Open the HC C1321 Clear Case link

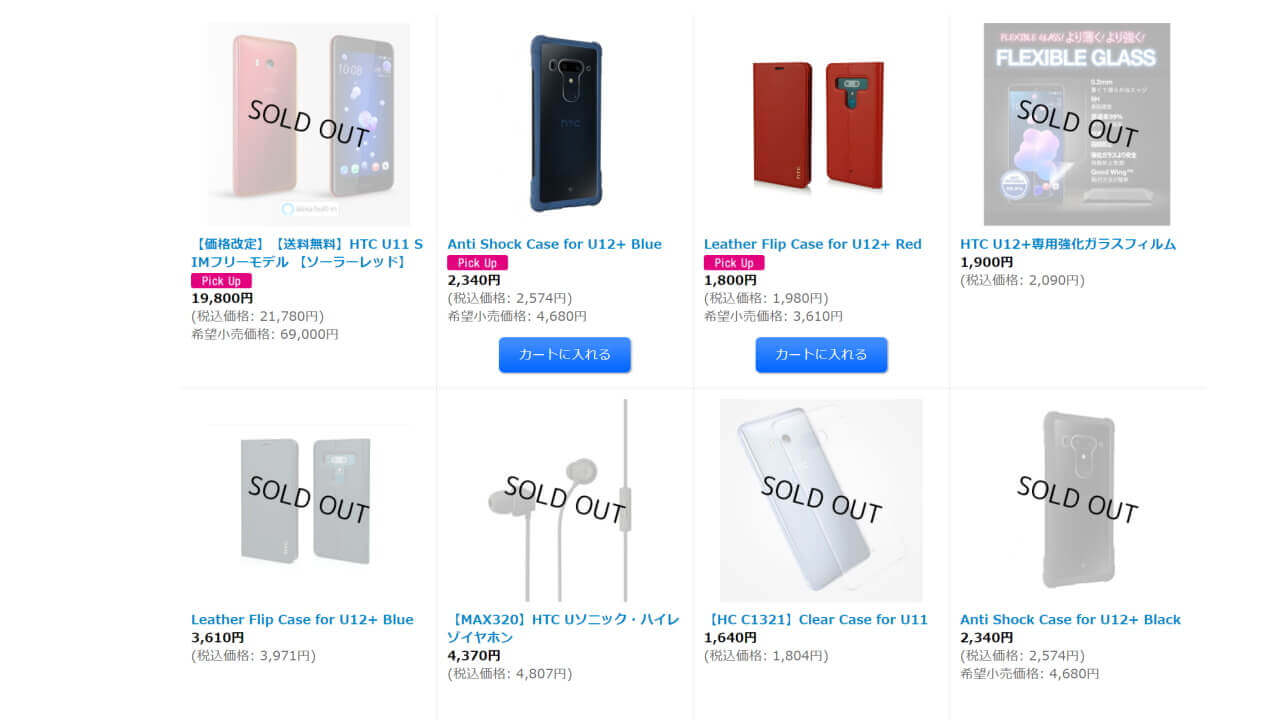816,619
